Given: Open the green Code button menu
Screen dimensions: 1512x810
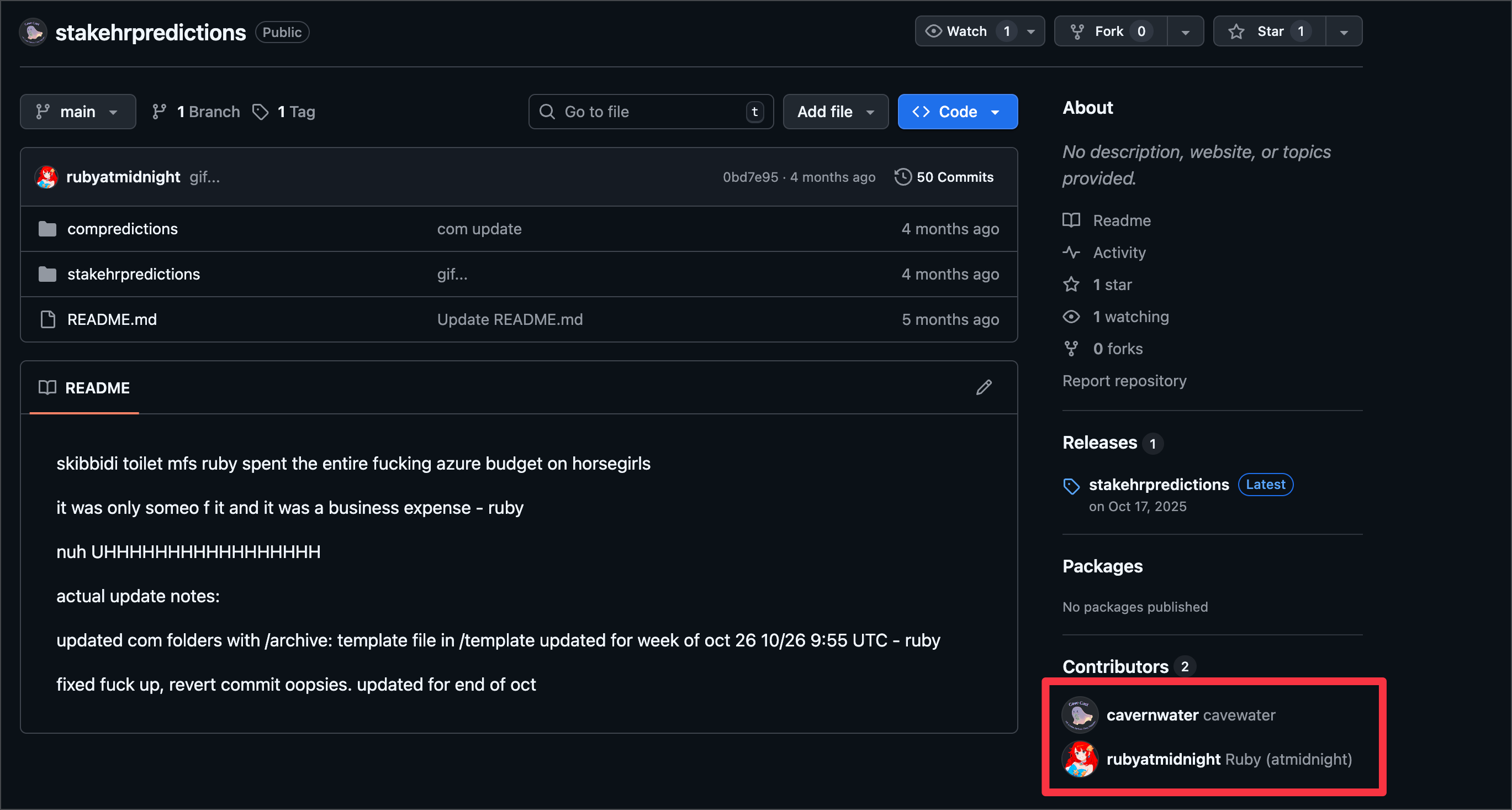Looking at the screenshot, I should (958, 112).
